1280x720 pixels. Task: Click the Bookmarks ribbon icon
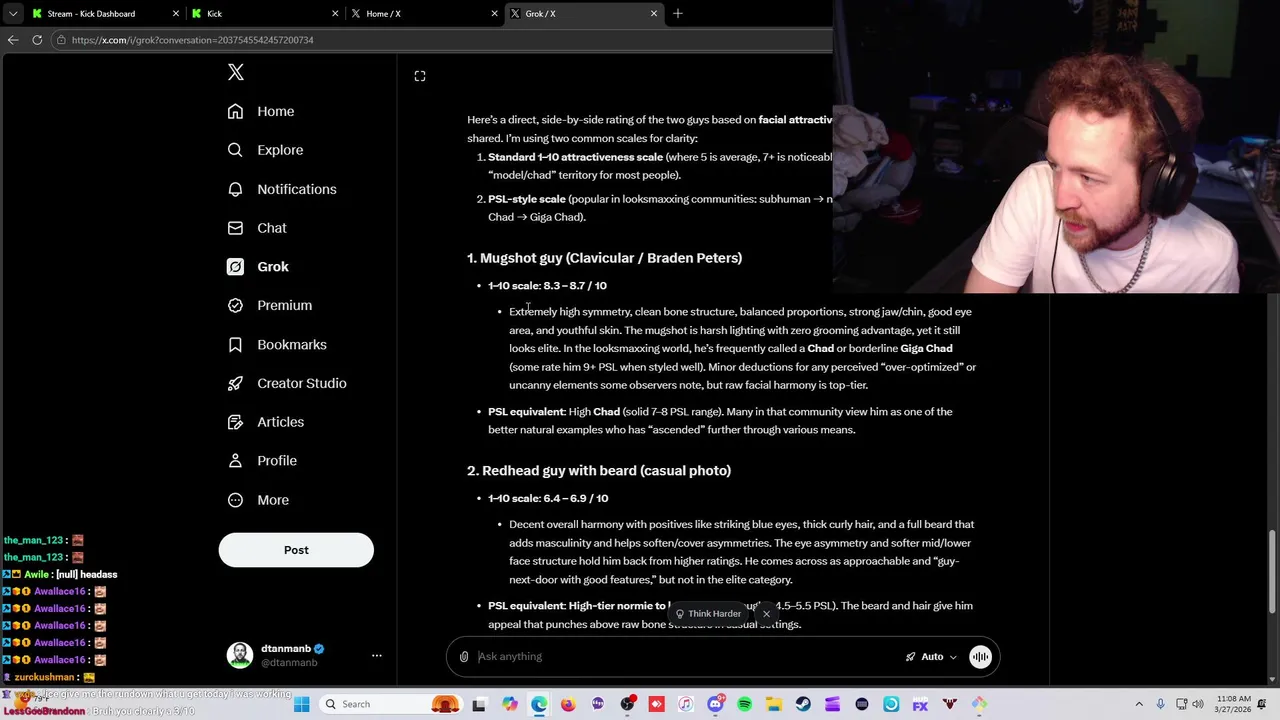235,344
